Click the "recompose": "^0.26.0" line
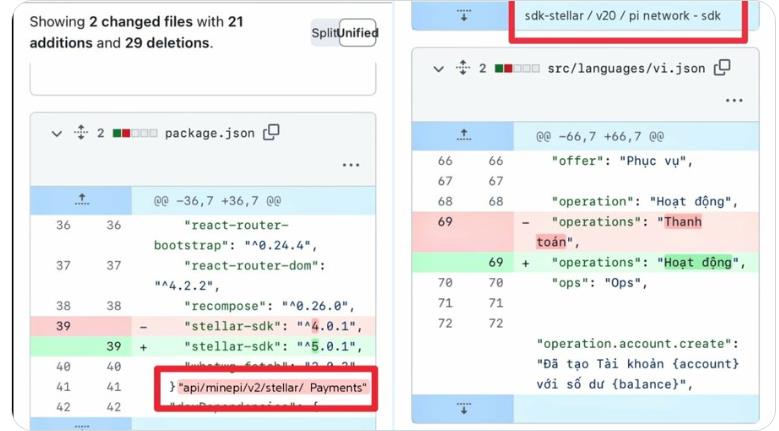This screenshot has width=779, height=431. click(x=203, y=306)
